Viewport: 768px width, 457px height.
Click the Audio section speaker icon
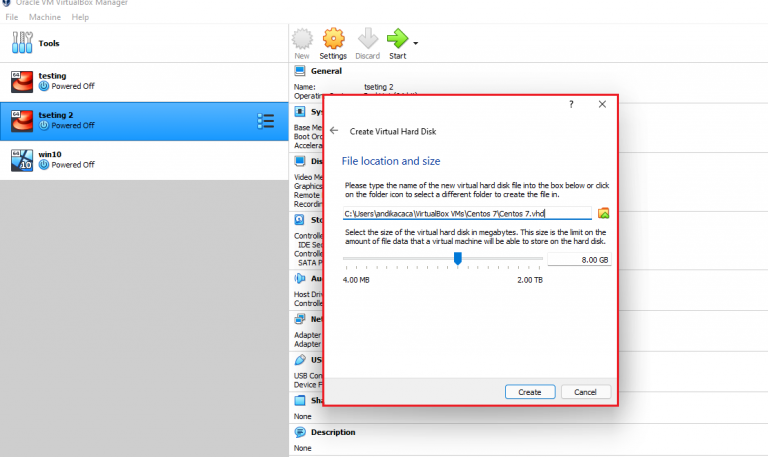click(x=300, y=278)
